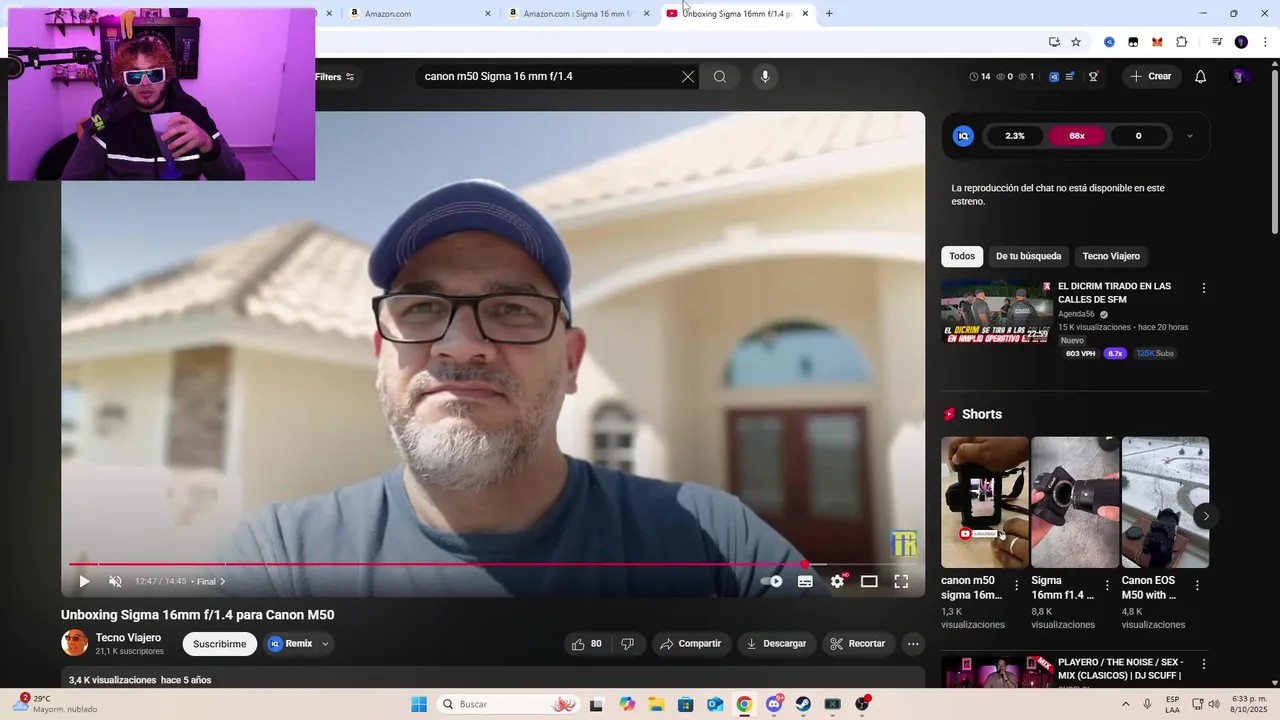Select the 'De tu búsqueda' chip
1280x720 pixels.
pos(1028,256)
